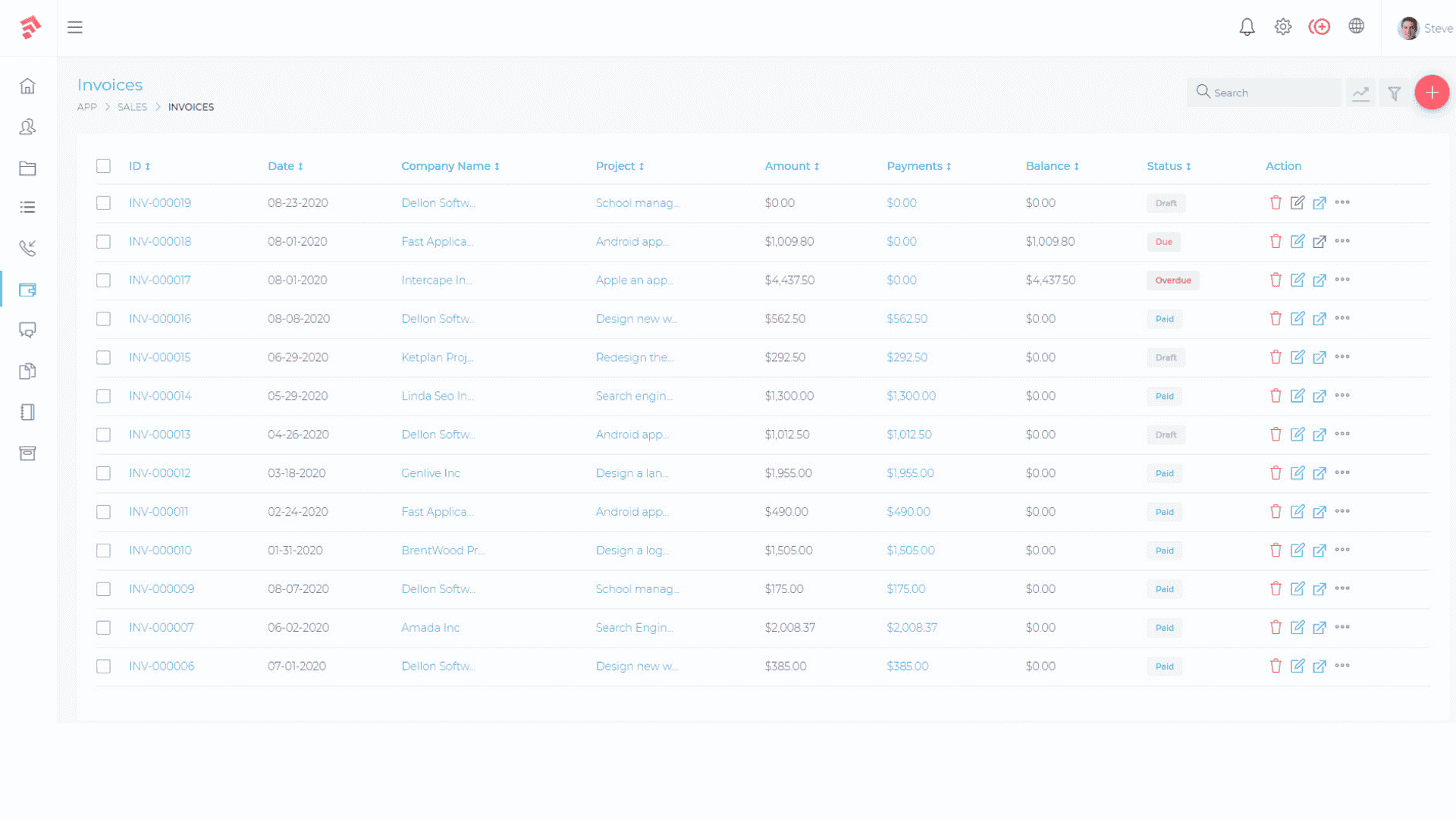The width and height of the screenshot is (1456, 819).
Task: Open invoice link INV-000007
Action: pos(162,628)
